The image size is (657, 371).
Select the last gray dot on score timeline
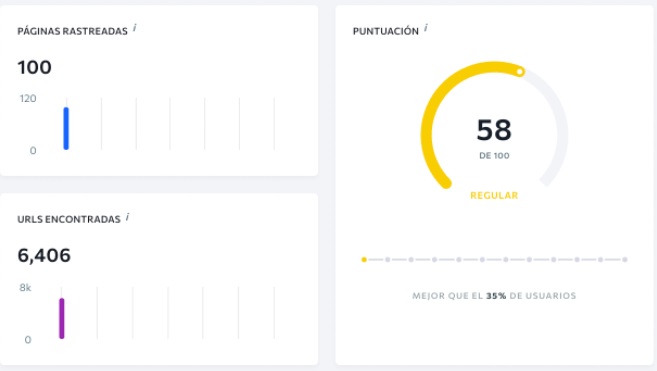point(625,259)
